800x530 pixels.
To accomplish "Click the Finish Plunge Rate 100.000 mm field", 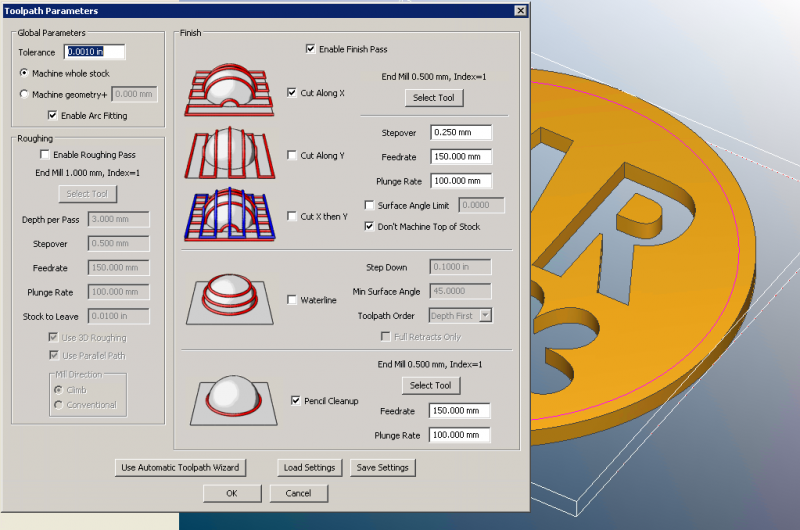I will tap(461, 181).
